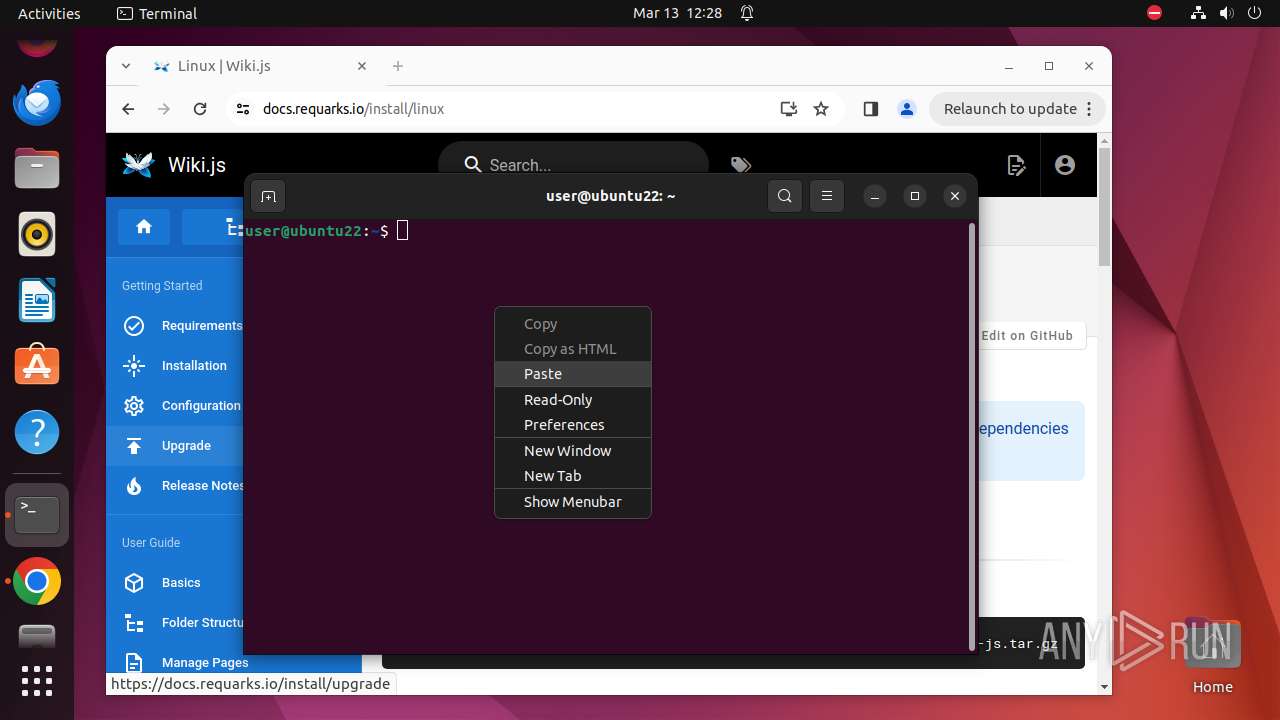Close the Linux | Wiki.js tab
Viewport: 1280px width, 720px height.
click(x=362, y=66)
